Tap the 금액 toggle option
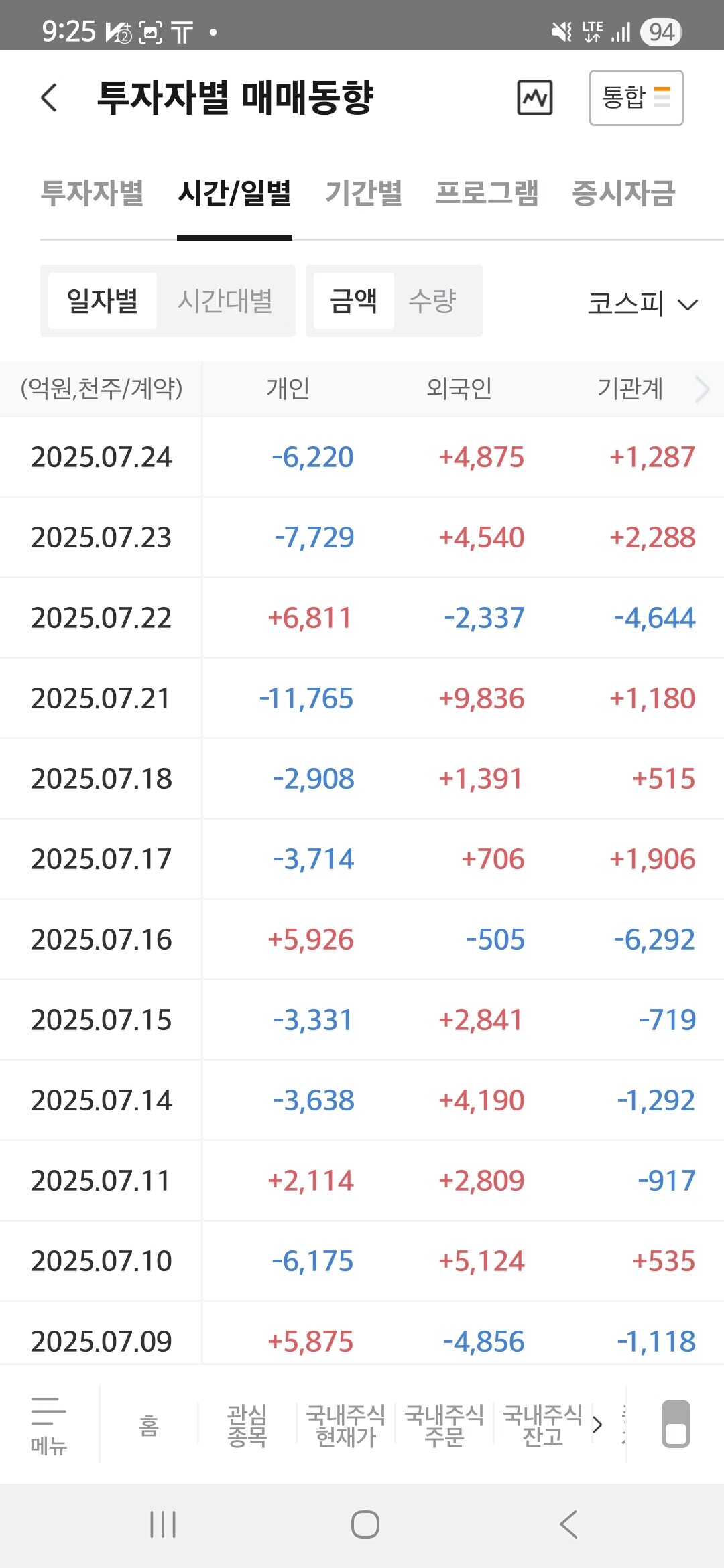 click(x=353, y=301)
